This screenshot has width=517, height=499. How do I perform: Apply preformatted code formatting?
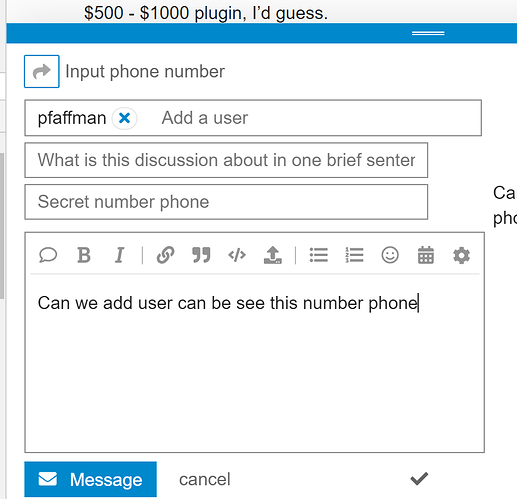coord(237,255)
